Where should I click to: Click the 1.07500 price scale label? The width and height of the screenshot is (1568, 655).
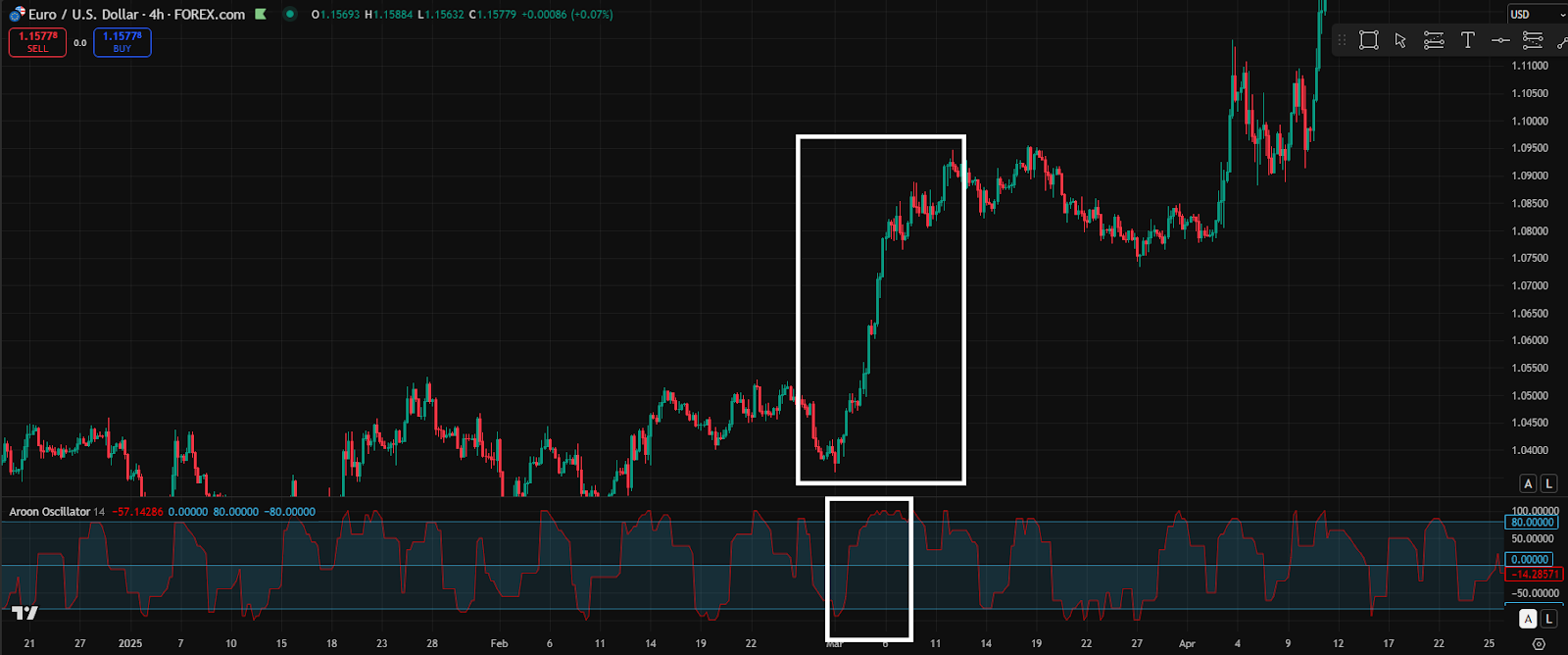tap(1530, 259)
